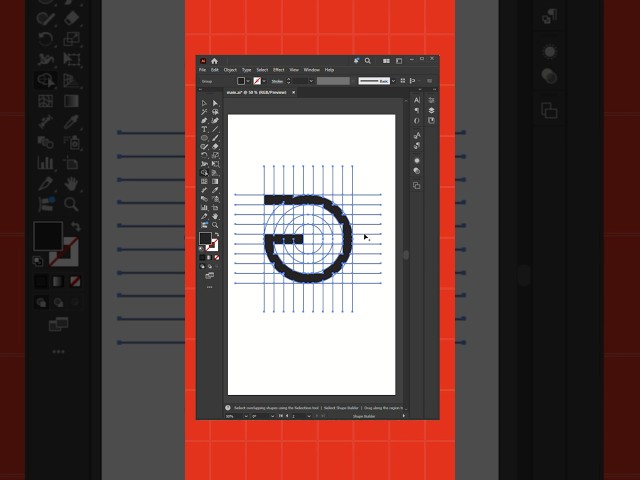Set paint type to Color
This screenshot has width=640, height=480.
pos(202,258)
